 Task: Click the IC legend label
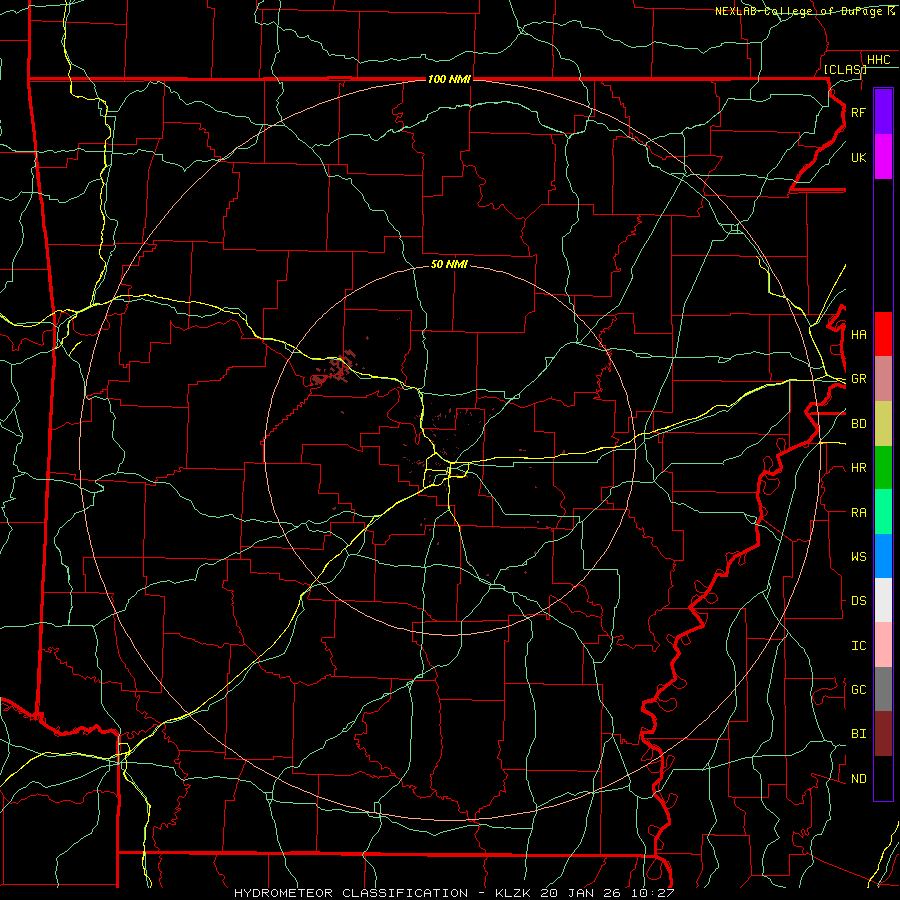click(858, 646)
